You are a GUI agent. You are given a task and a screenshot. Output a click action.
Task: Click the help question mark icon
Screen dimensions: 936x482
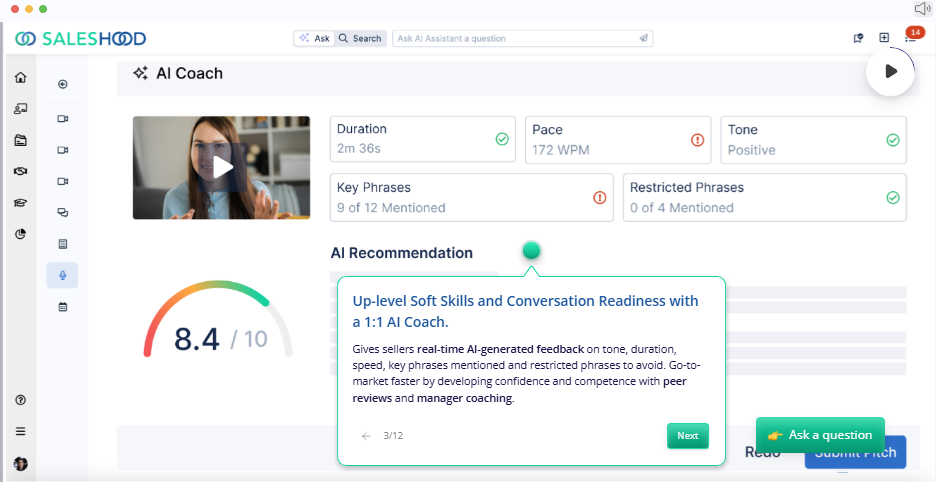coord(21,400)
